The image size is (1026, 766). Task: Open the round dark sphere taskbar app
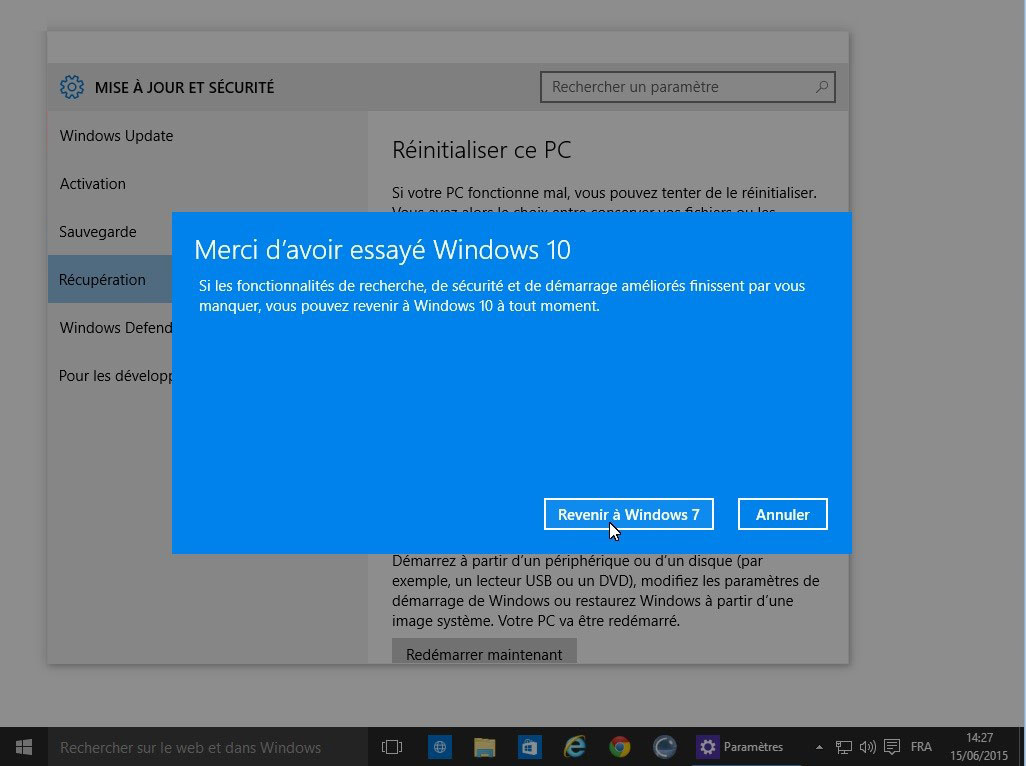pos(665,746)
